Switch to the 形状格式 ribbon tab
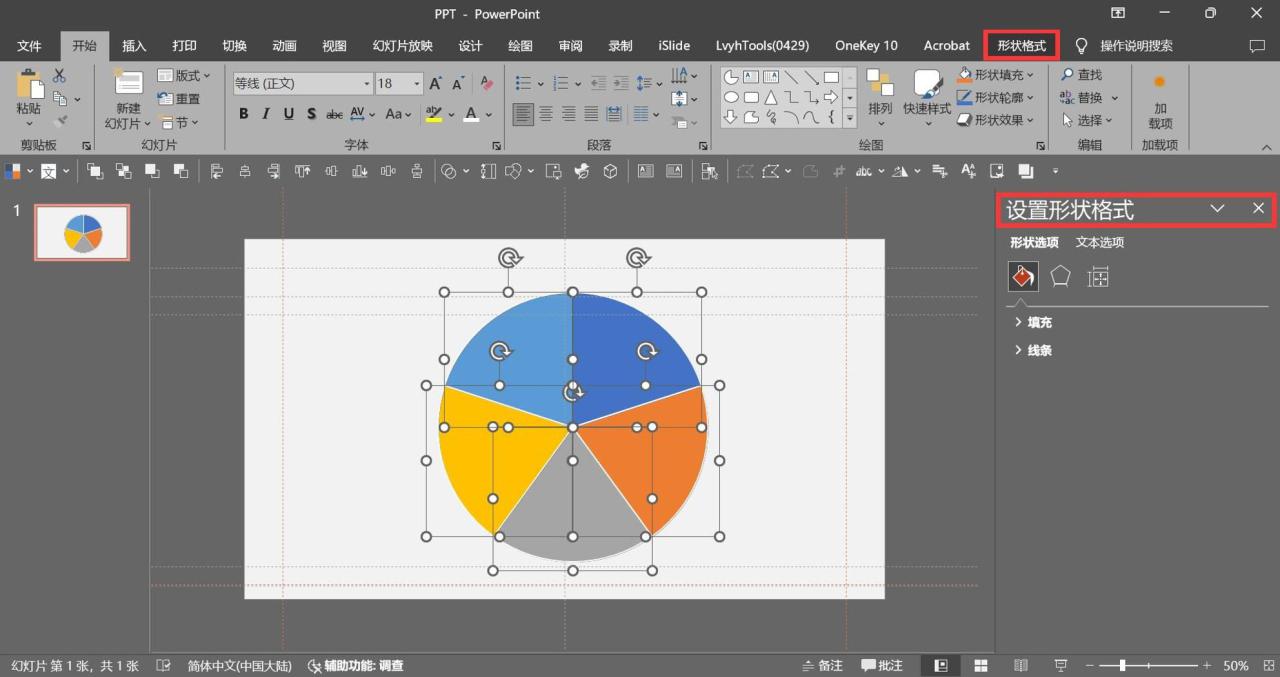1280x677 pixels. [x=1021, y=46]
